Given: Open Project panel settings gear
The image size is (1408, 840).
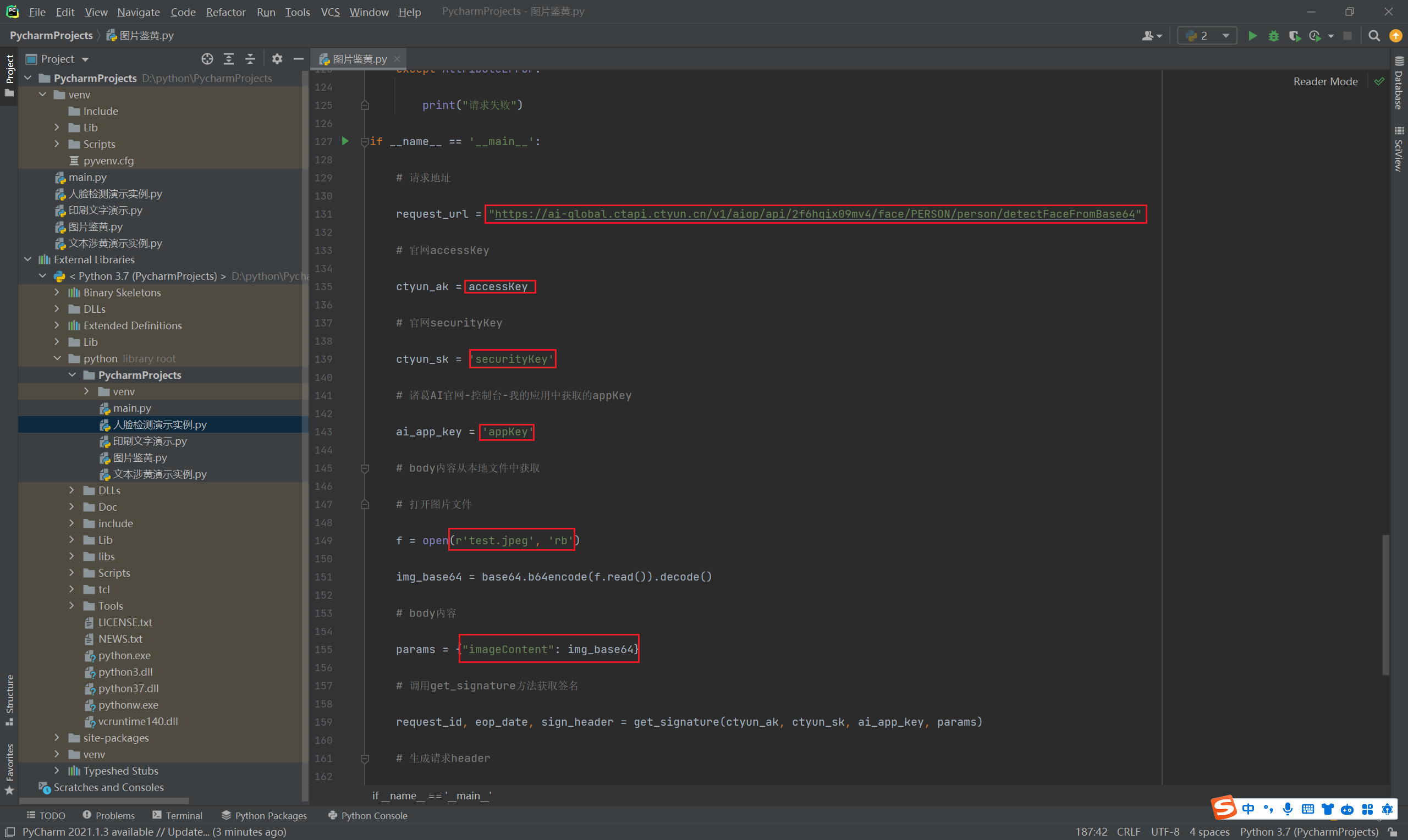Looking at the screenshot, I should (x=277, y=59).
